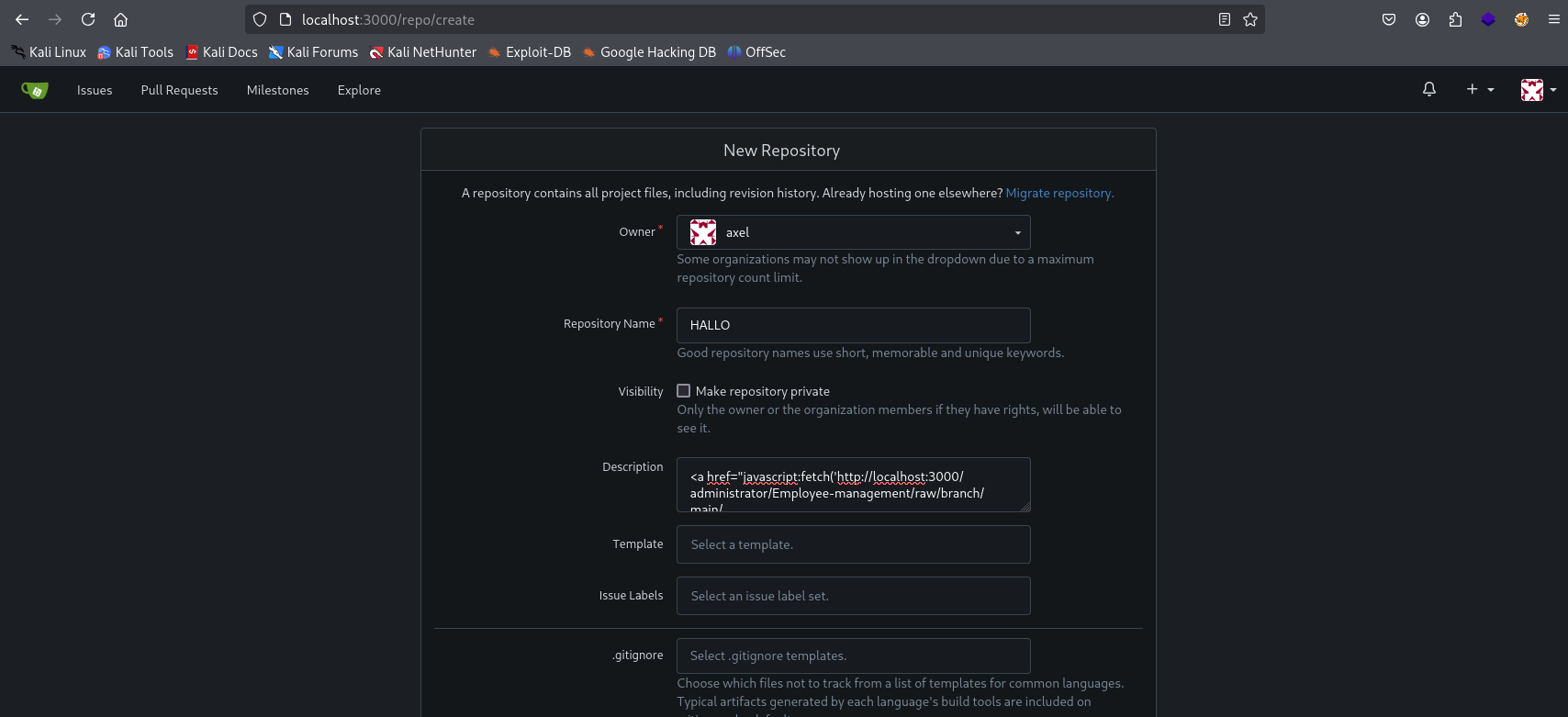
Task: Go to Pull Requests
Action: tap(179, 90)
